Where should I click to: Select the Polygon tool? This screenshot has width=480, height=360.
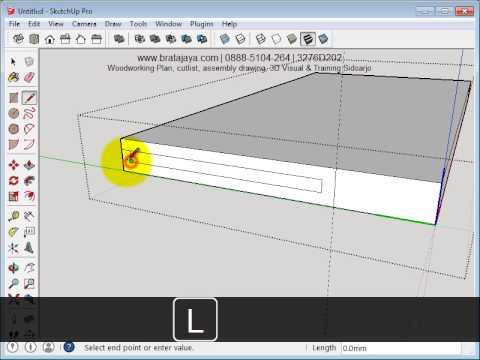click(13, 129)
